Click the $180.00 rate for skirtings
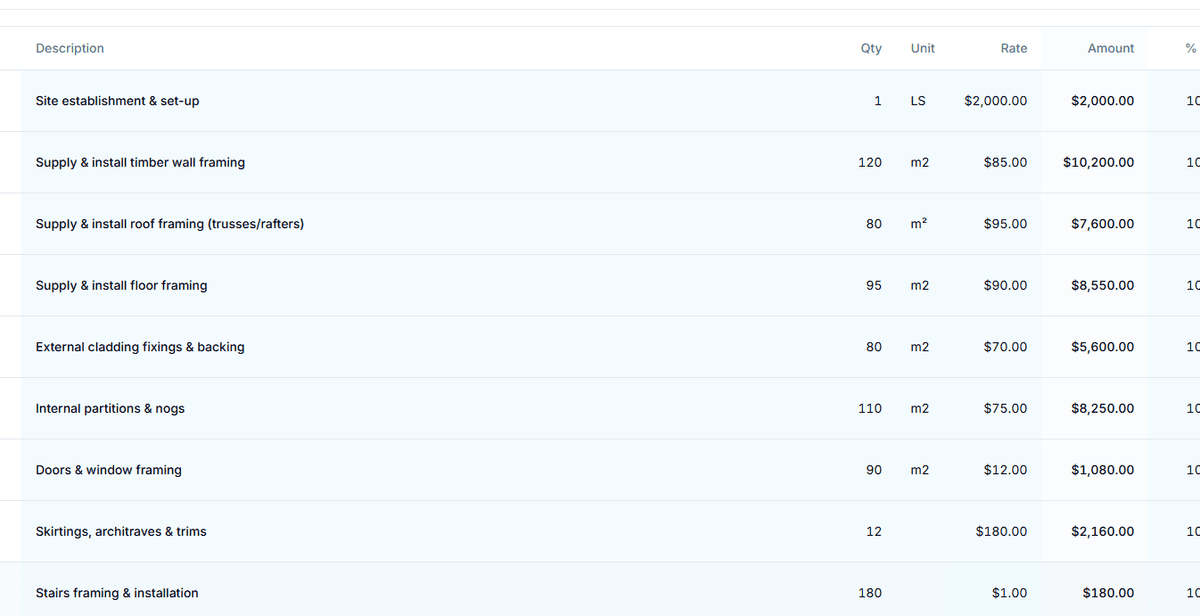This screenshot has height=616, width=1200. 1001,532
